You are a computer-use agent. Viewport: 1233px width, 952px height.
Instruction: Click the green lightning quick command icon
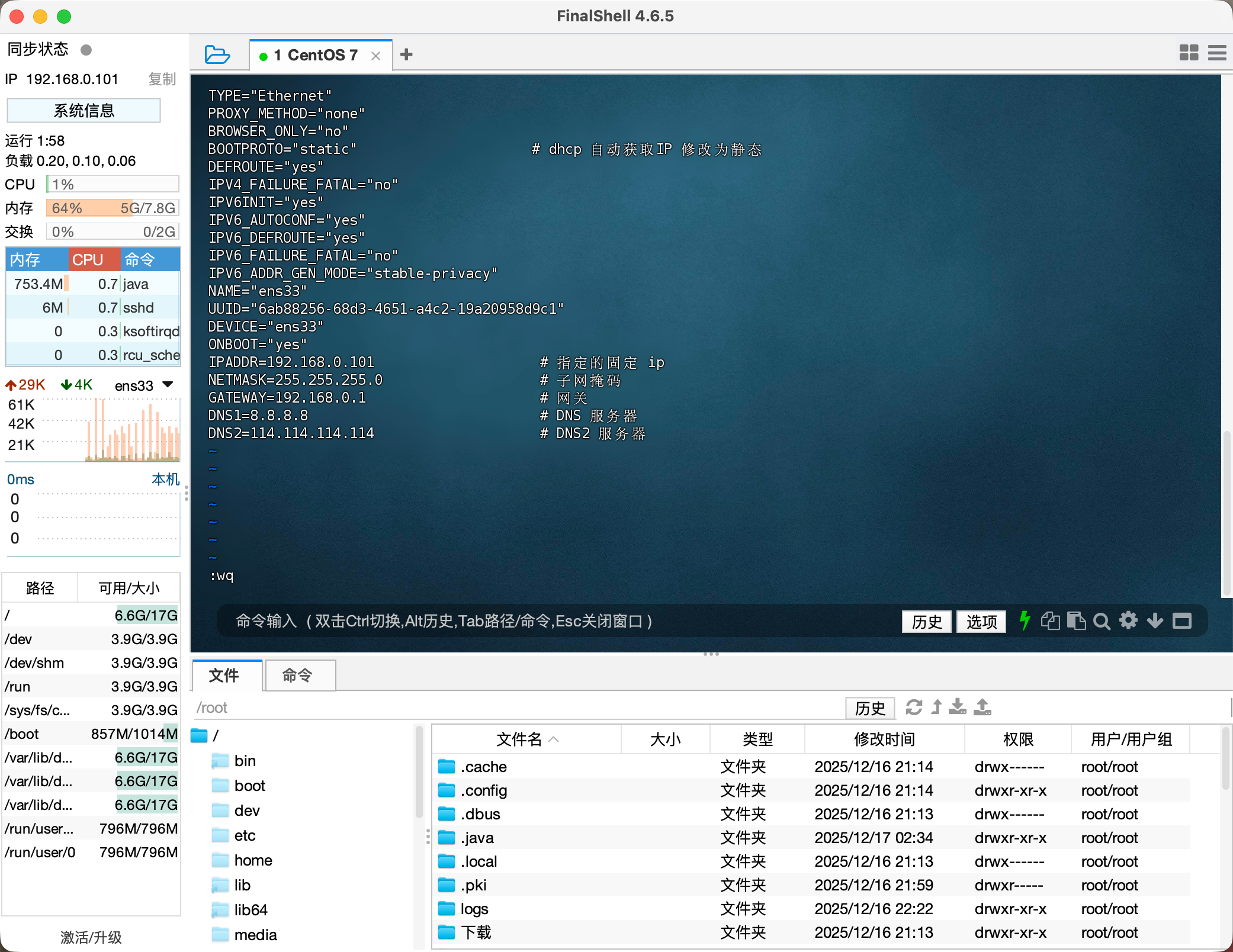[x=1025, y=621]
